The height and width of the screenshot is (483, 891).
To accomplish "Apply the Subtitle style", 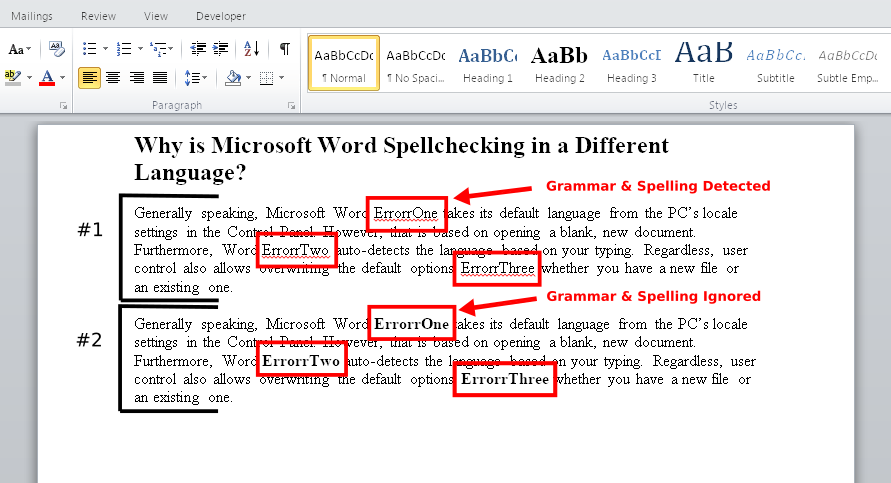I will [776, 63].
